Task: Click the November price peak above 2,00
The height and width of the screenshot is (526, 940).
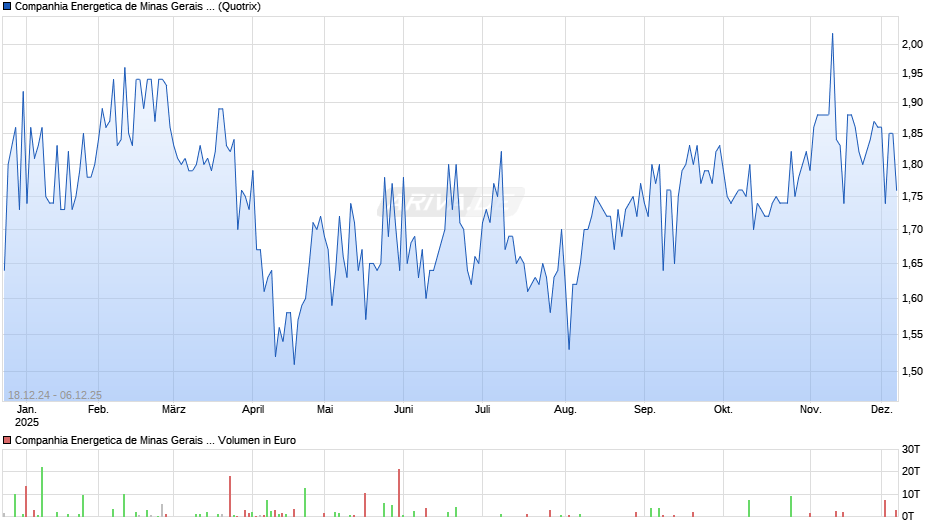Action: click(832, 35)
